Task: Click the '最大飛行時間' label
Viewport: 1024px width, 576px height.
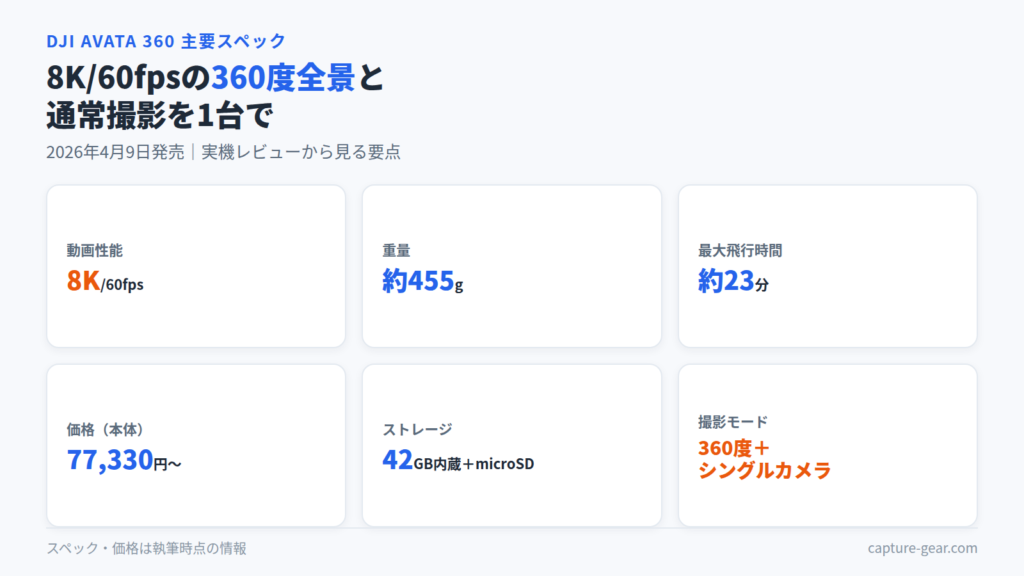Action: click(740, 250)
